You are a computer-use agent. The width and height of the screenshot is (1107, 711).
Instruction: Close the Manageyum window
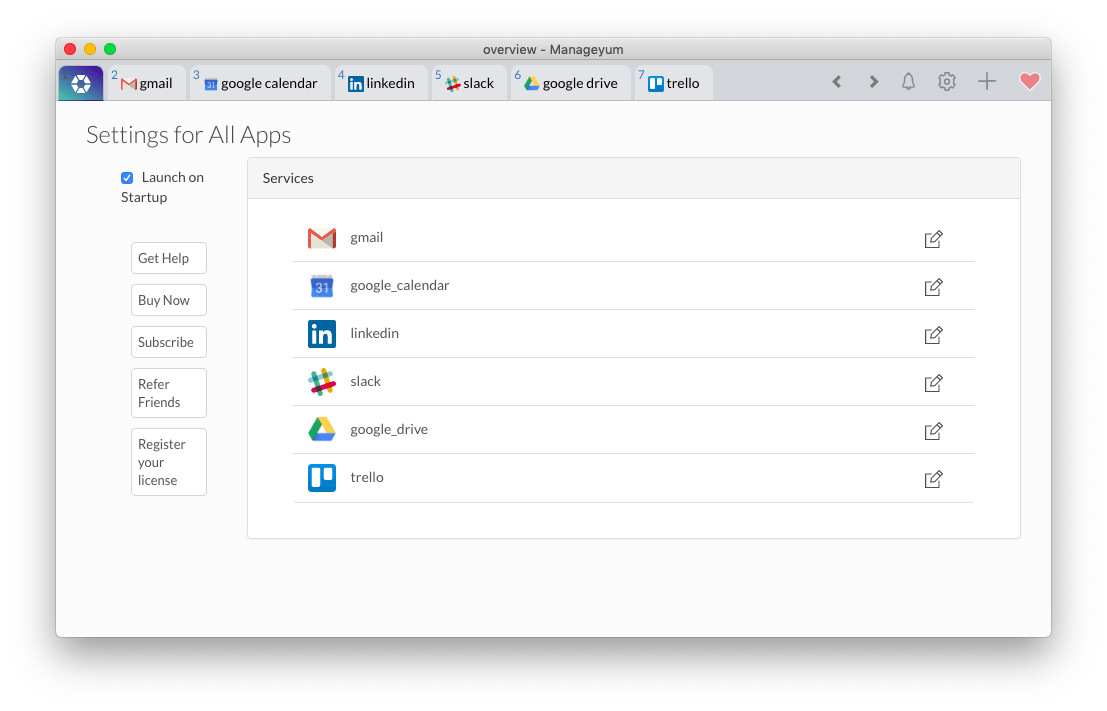70,49
